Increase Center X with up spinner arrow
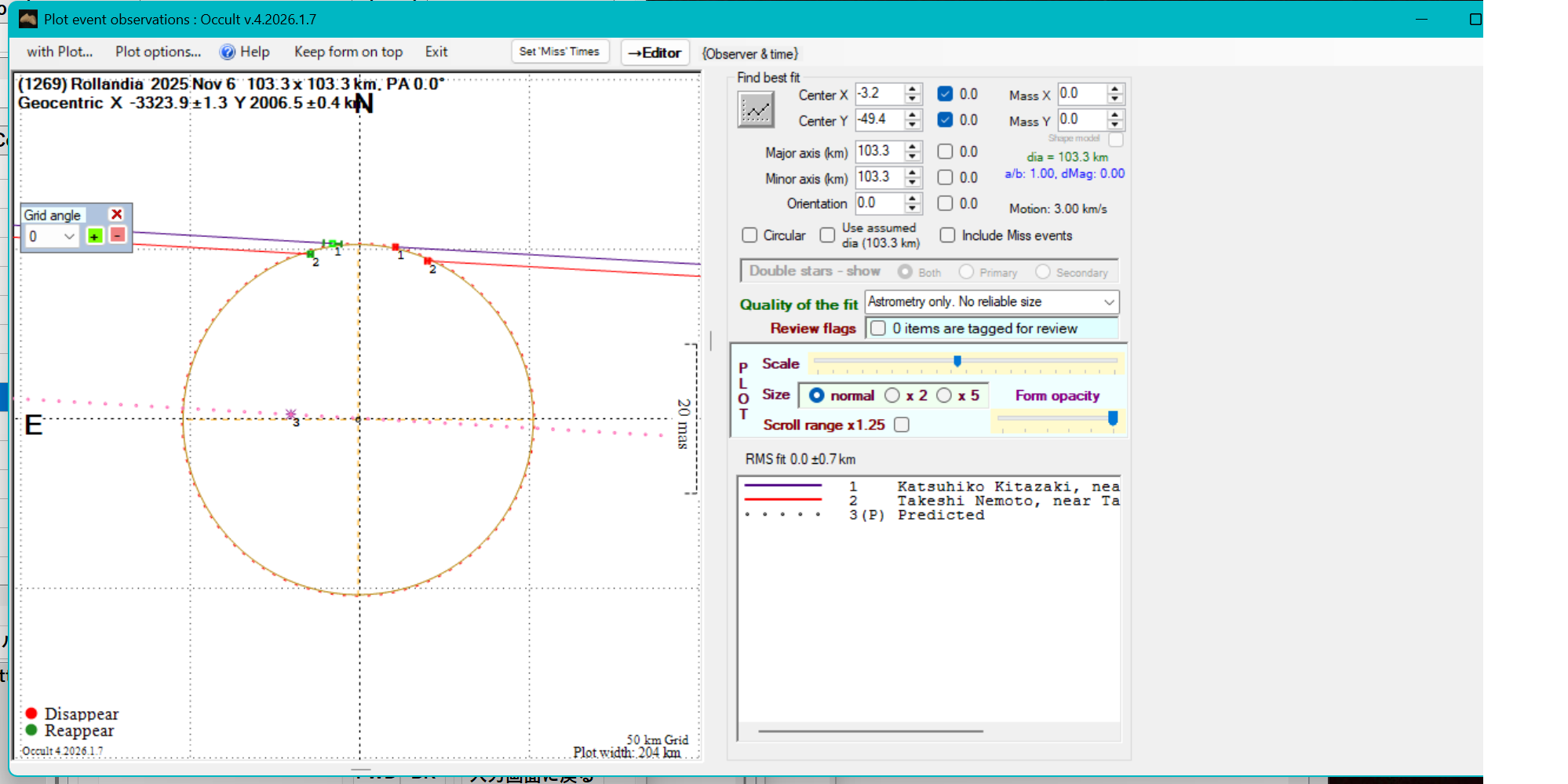 912,89
